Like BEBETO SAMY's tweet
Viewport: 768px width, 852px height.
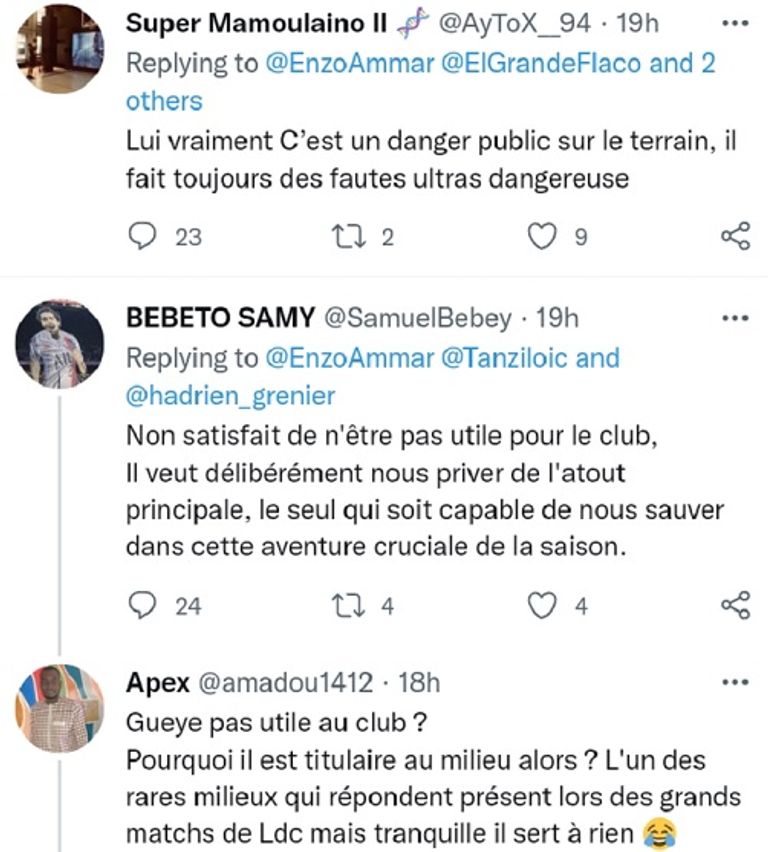tap(541, 604)
